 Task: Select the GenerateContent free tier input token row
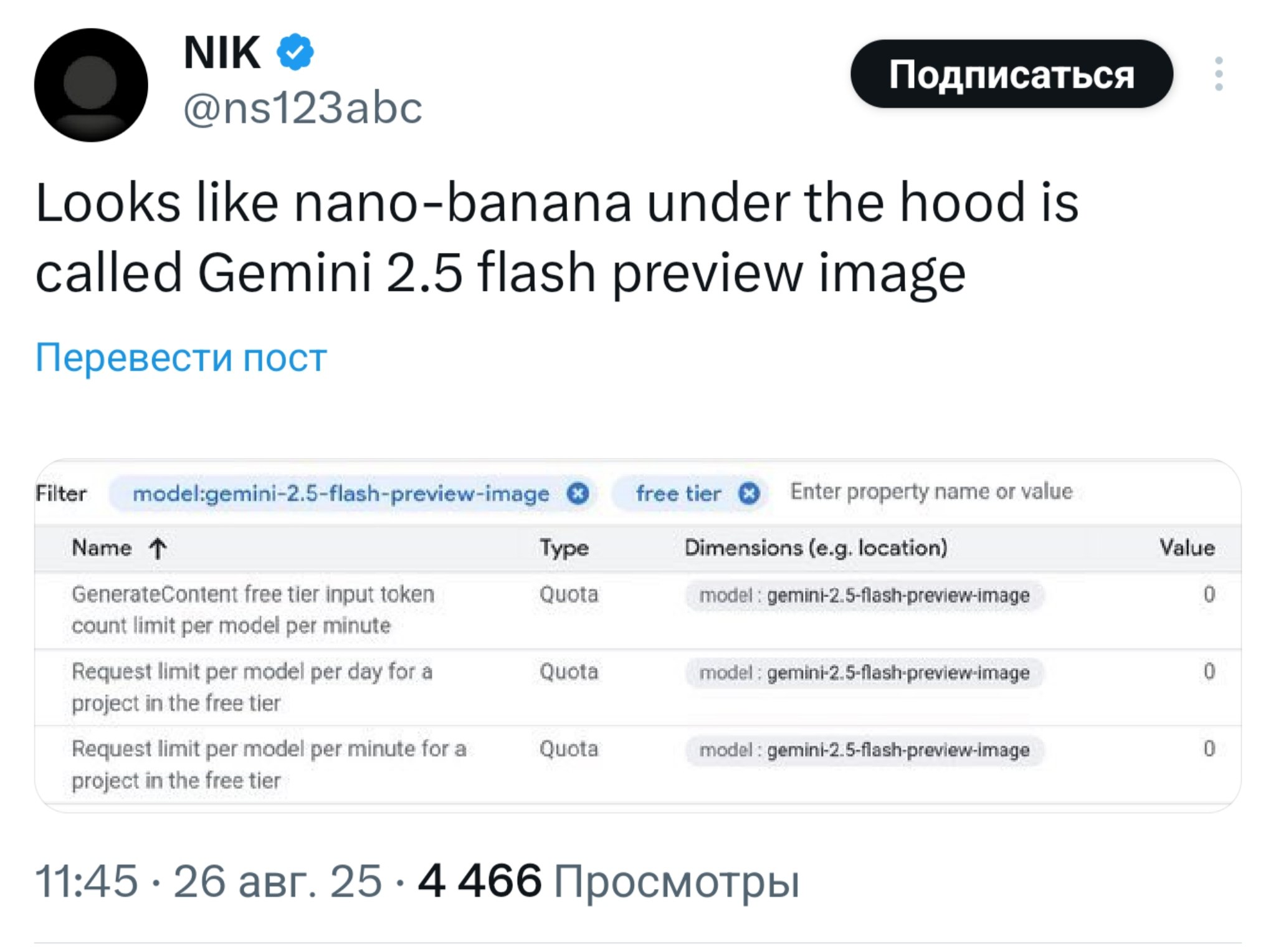[252, 609]
